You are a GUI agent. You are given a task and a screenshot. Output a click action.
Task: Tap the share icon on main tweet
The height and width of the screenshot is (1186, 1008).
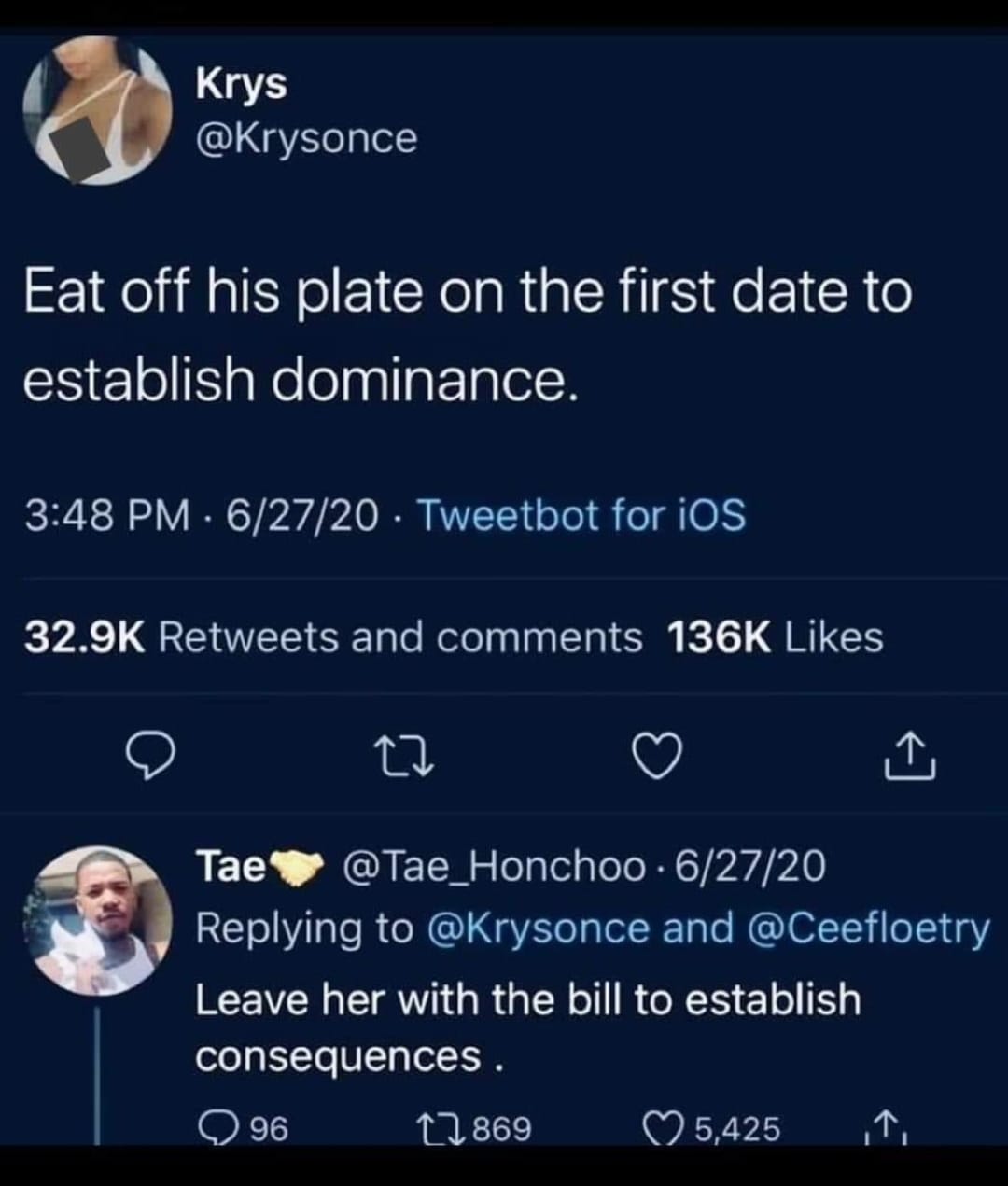pyautogui.click(x=909, y=757)
